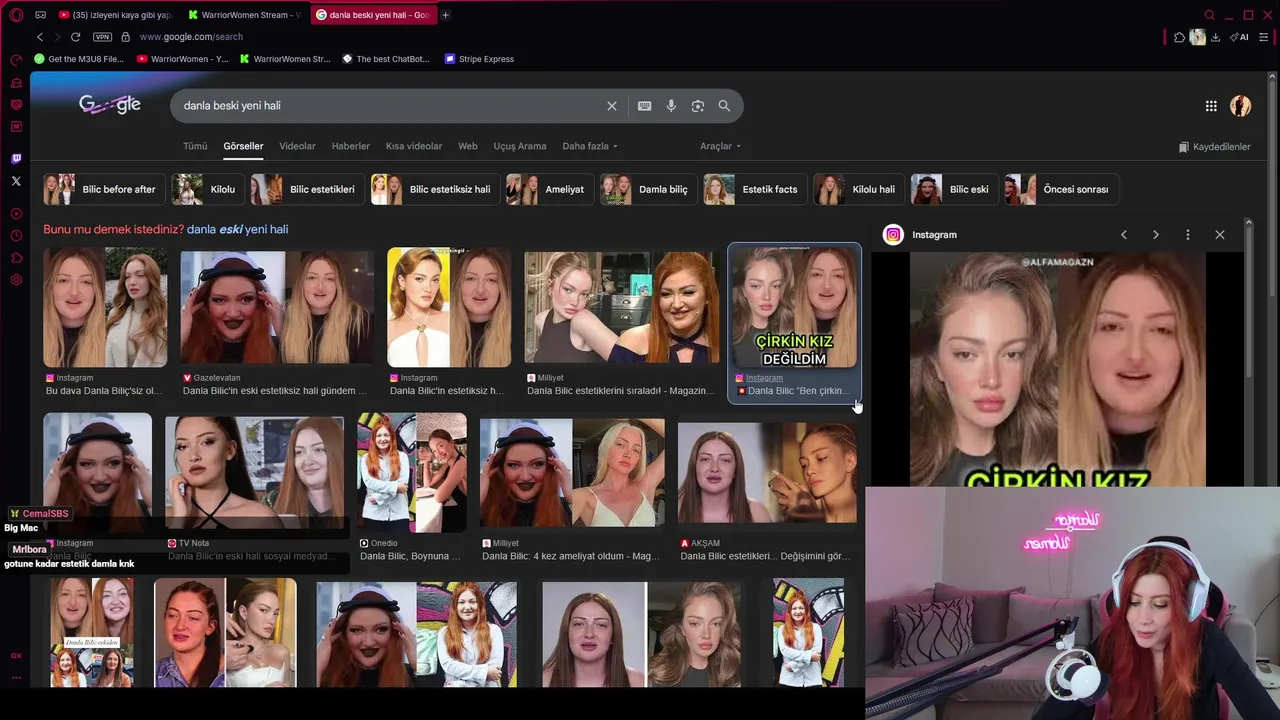Open the Kısa videolar results tab
Viewport: 1280px width, 720px height.
(414, 146)
